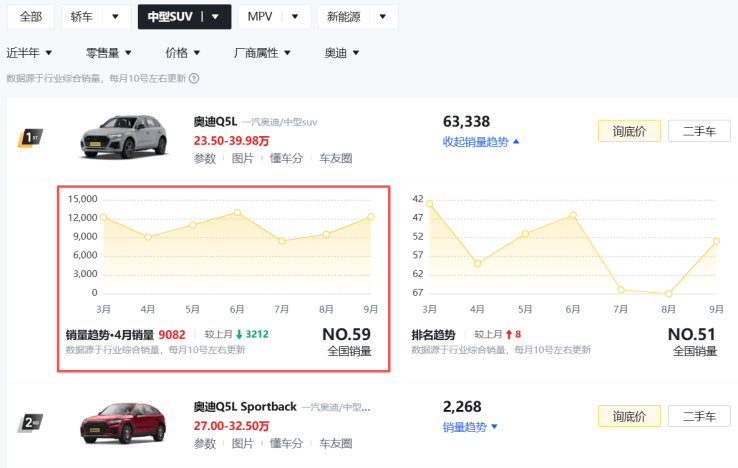Click the 9月 point on ranking chart
Image resolution: width=738 pixels, height=468 pixels.
(x=716, y=241)
